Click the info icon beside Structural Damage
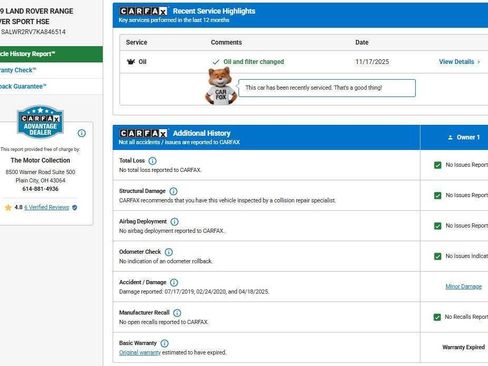Screen dimensions: 488x366 (173, 191)
